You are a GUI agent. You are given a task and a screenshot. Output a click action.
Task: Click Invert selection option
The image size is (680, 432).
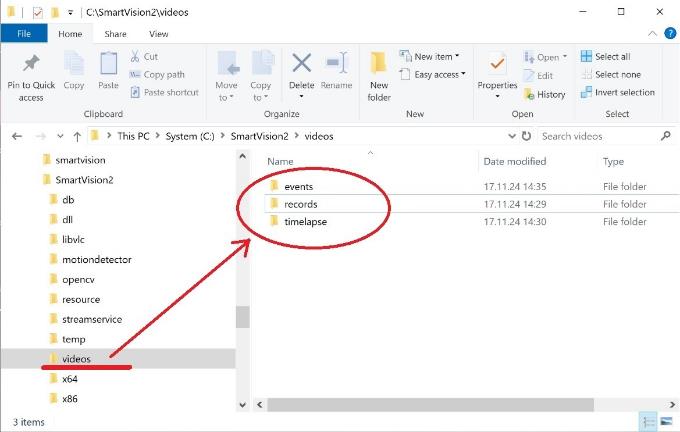[x=617, y=93]
